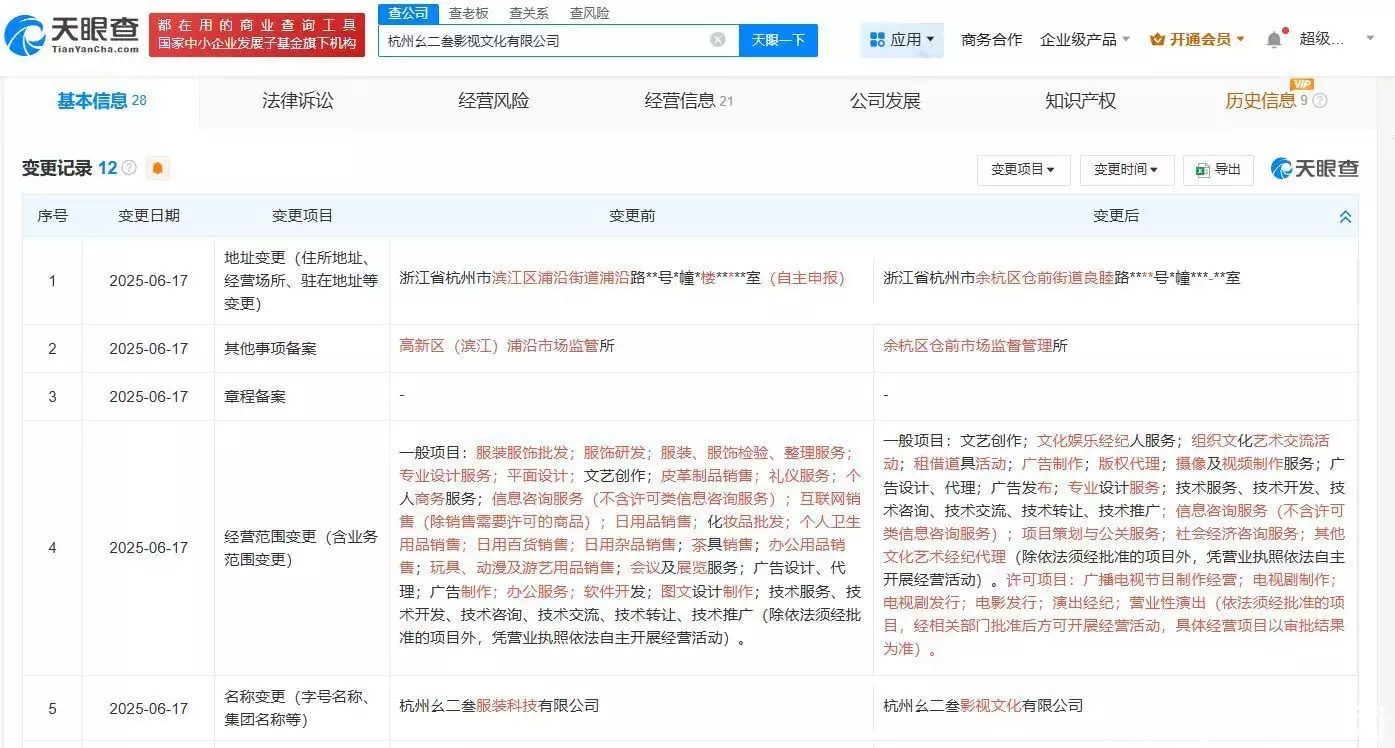Click the 序号 column header
The image size is (1395, 748).
[53, 216]
